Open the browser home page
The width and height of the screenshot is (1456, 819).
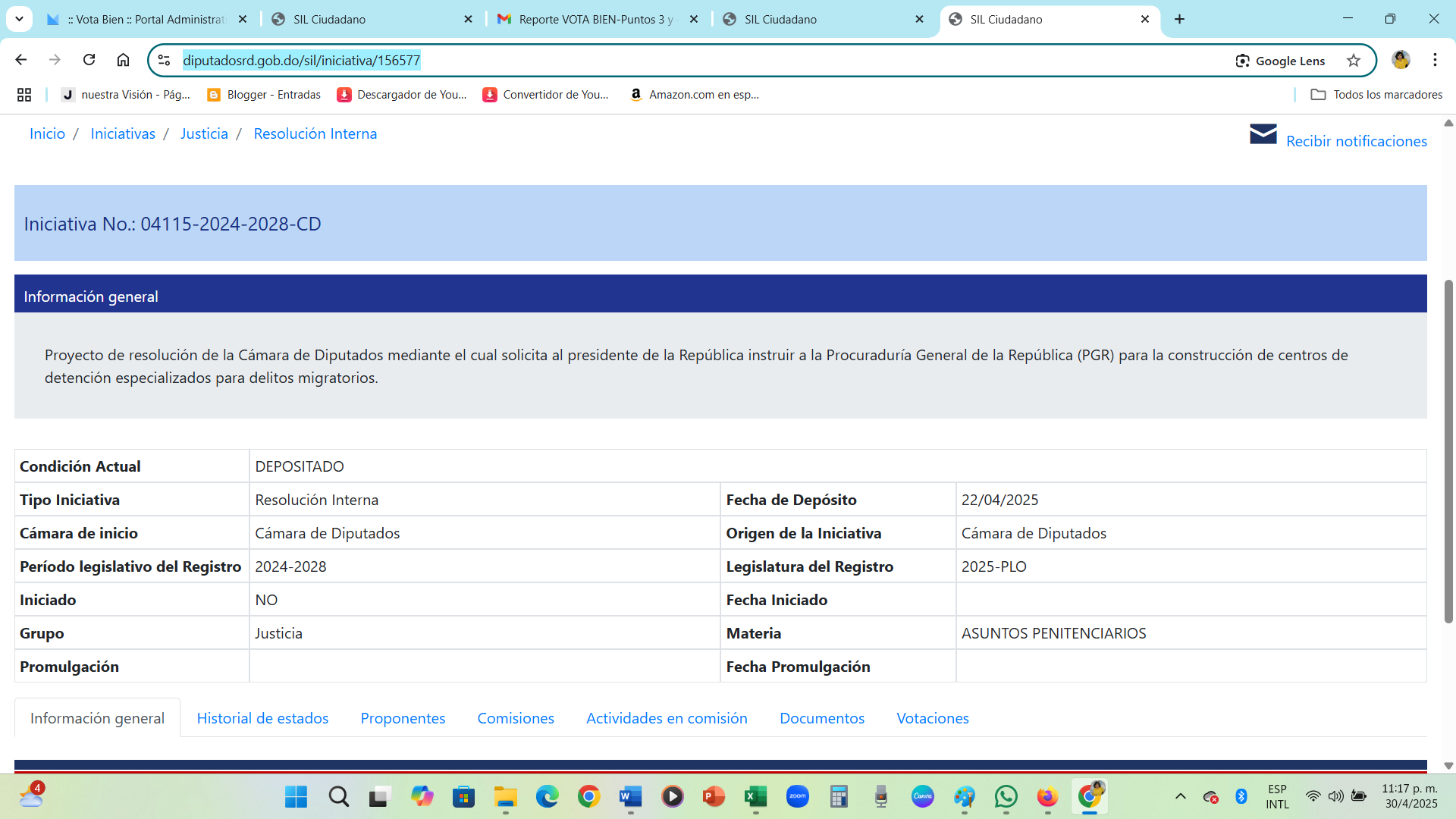pos(123,60)
